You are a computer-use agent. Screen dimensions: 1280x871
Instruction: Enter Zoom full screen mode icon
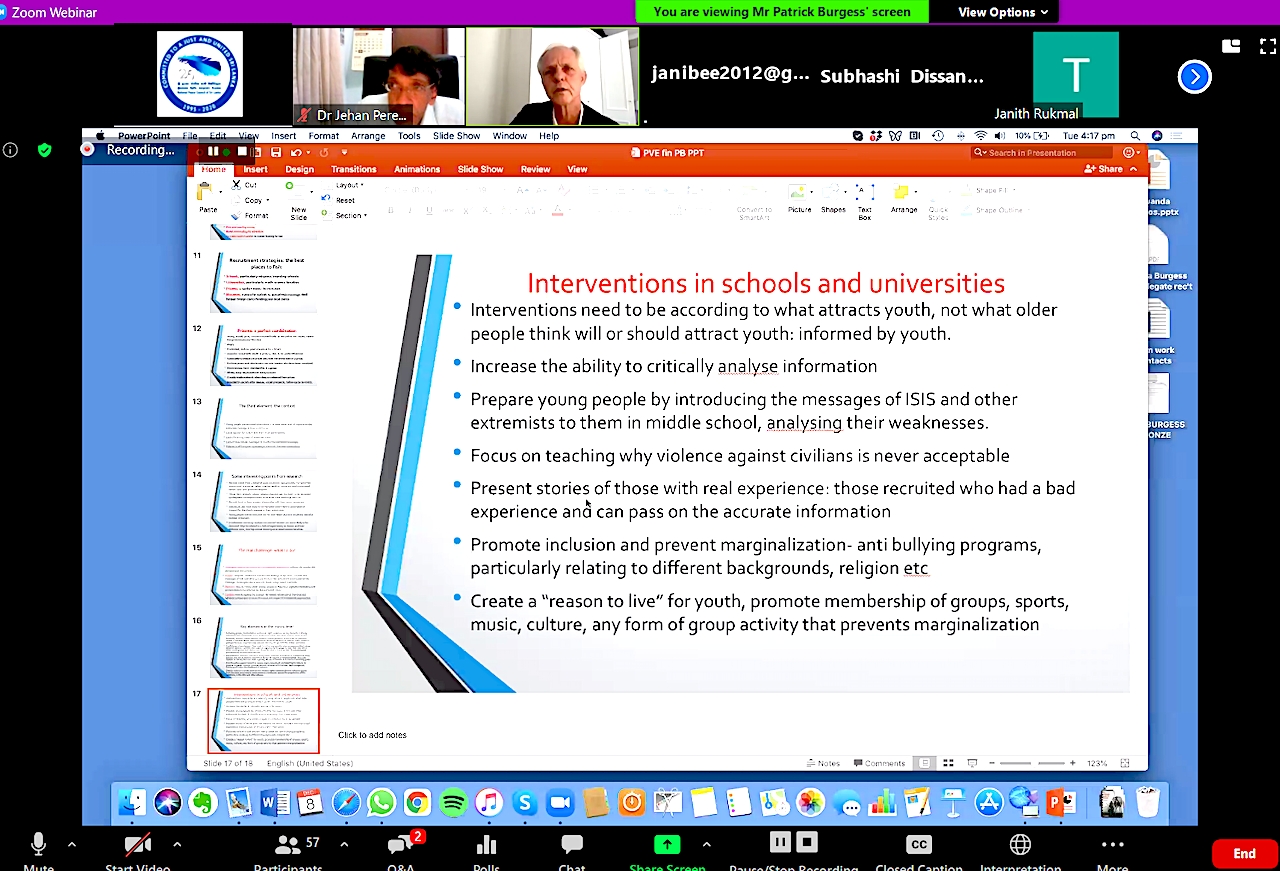(1267, 46)
